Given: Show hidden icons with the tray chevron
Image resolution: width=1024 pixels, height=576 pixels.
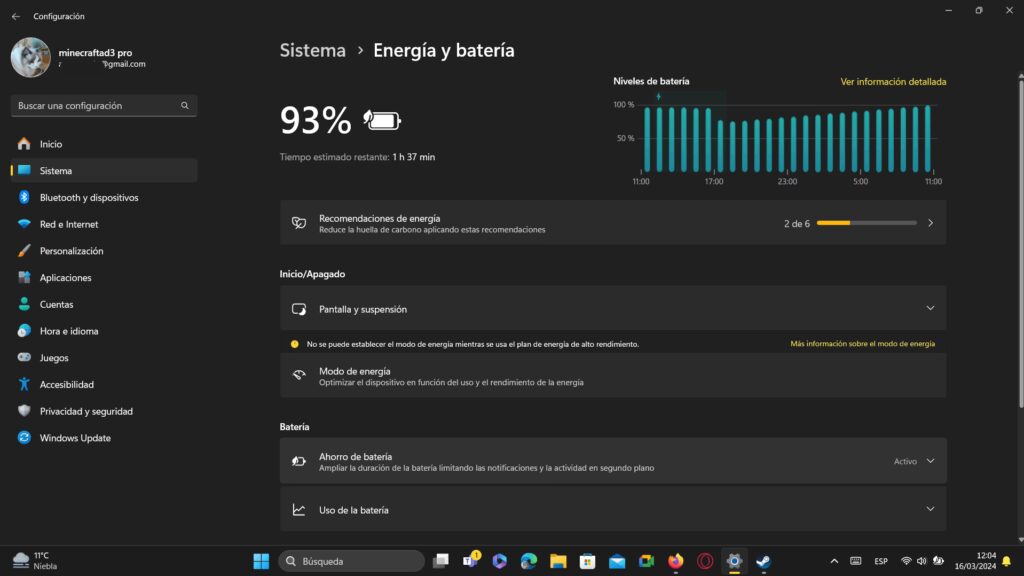Looking at the screenshot, I should pos(834,561).
